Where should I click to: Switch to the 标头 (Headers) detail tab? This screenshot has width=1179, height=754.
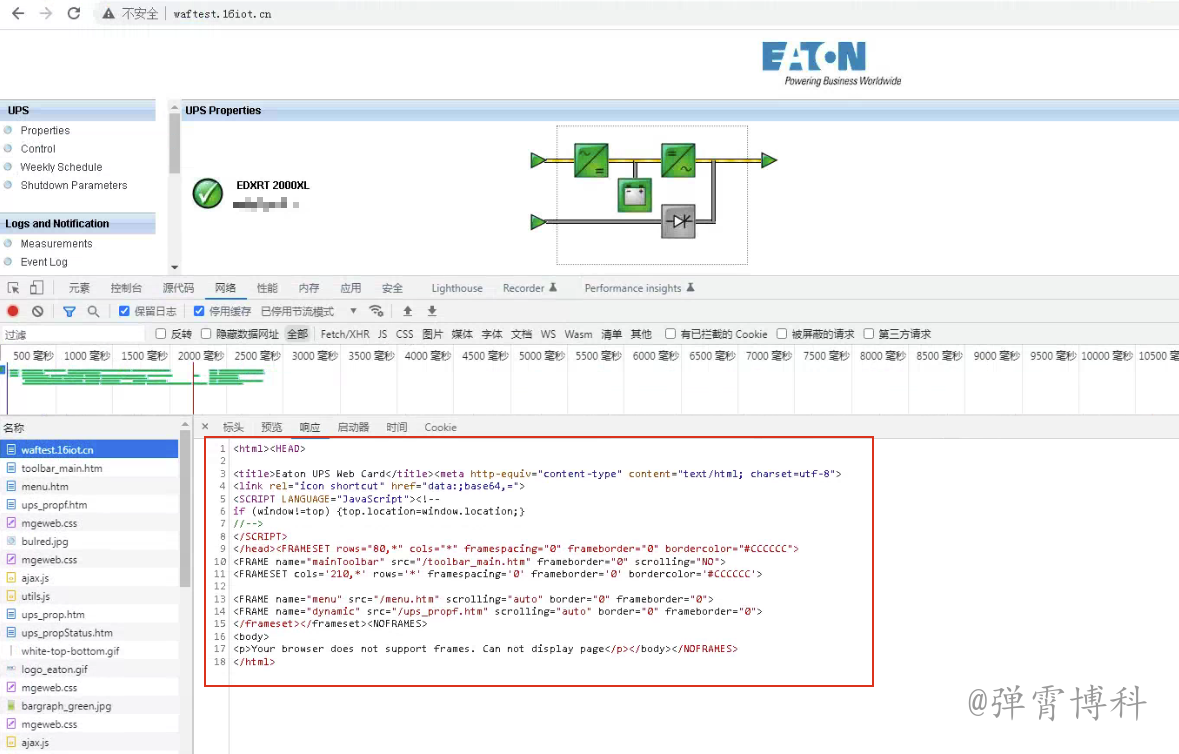[x=233, y=427]
